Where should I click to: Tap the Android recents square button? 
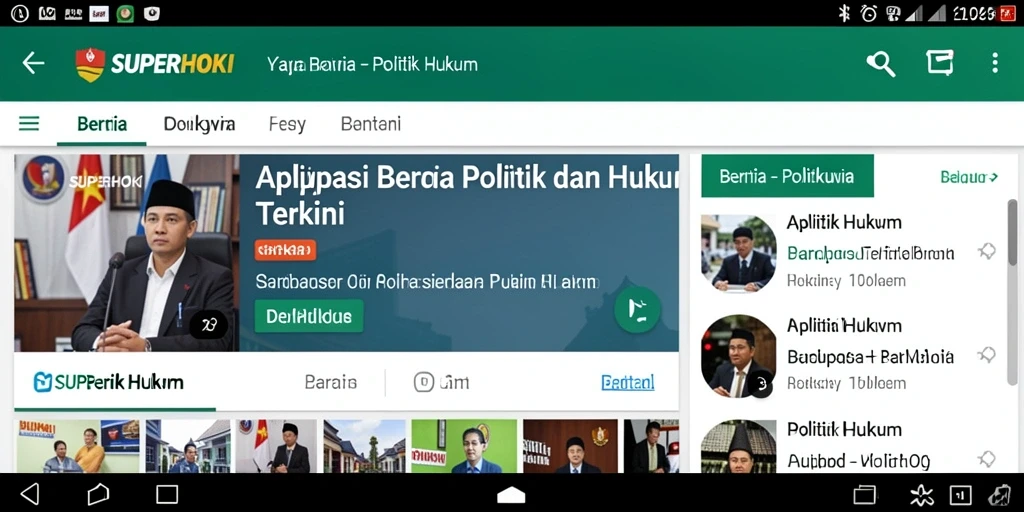(x=167, y=494)
